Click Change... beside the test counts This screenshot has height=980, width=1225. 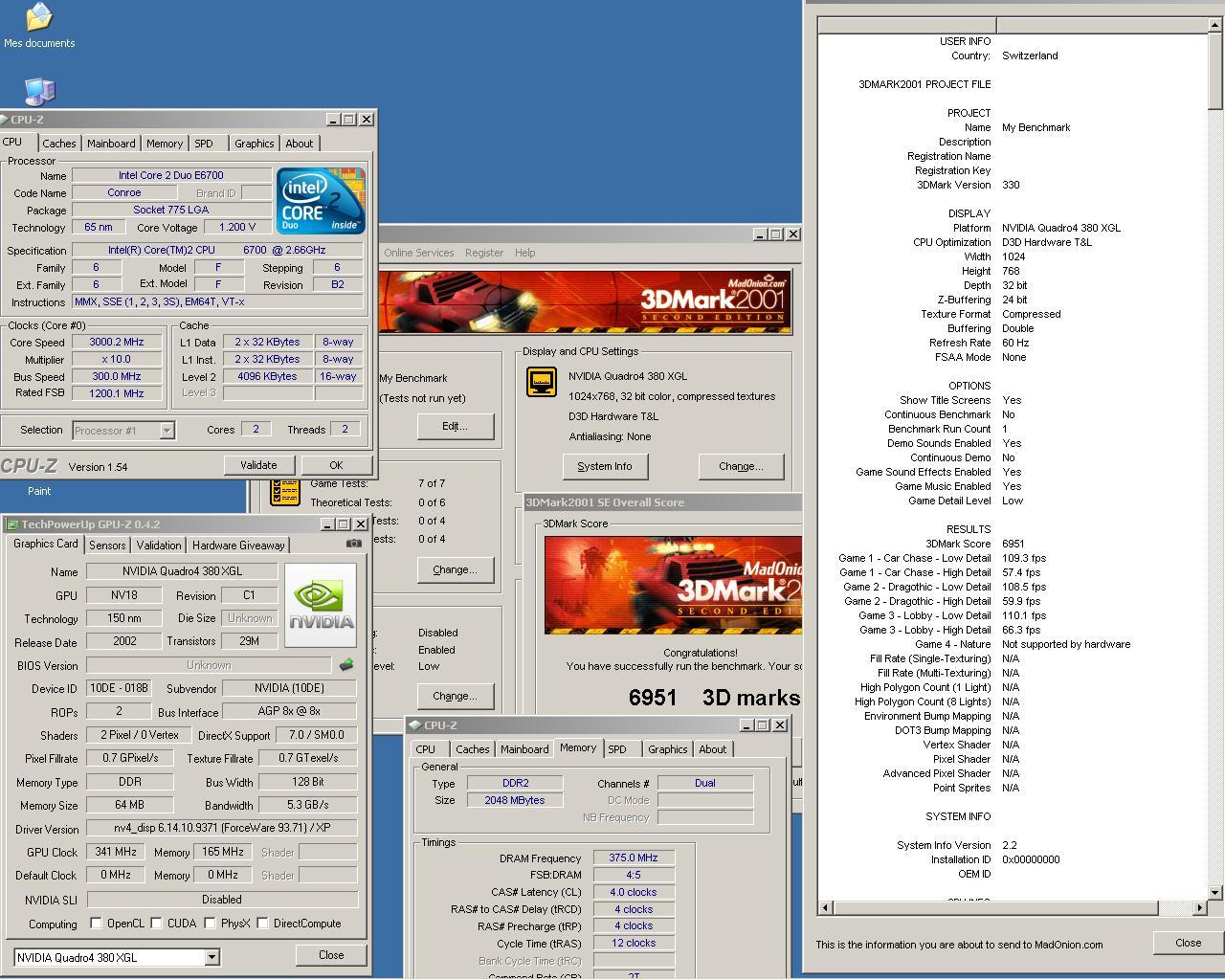pyautogui.click(x=455, y=569)
